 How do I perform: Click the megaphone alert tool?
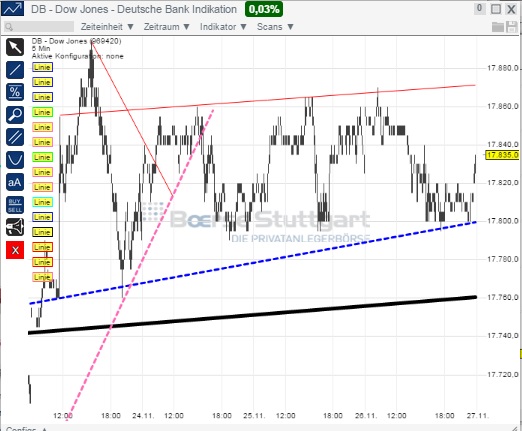pos(15,227)
